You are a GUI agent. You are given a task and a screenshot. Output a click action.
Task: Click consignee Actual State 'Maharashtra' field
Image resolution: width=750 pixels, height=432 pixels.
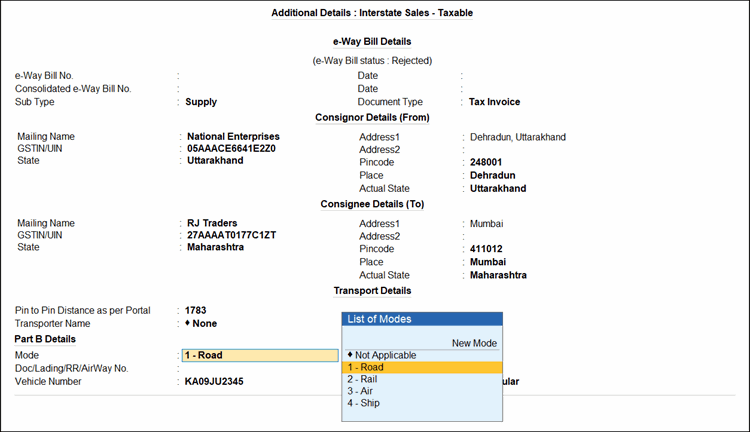(x=498, y=275)
